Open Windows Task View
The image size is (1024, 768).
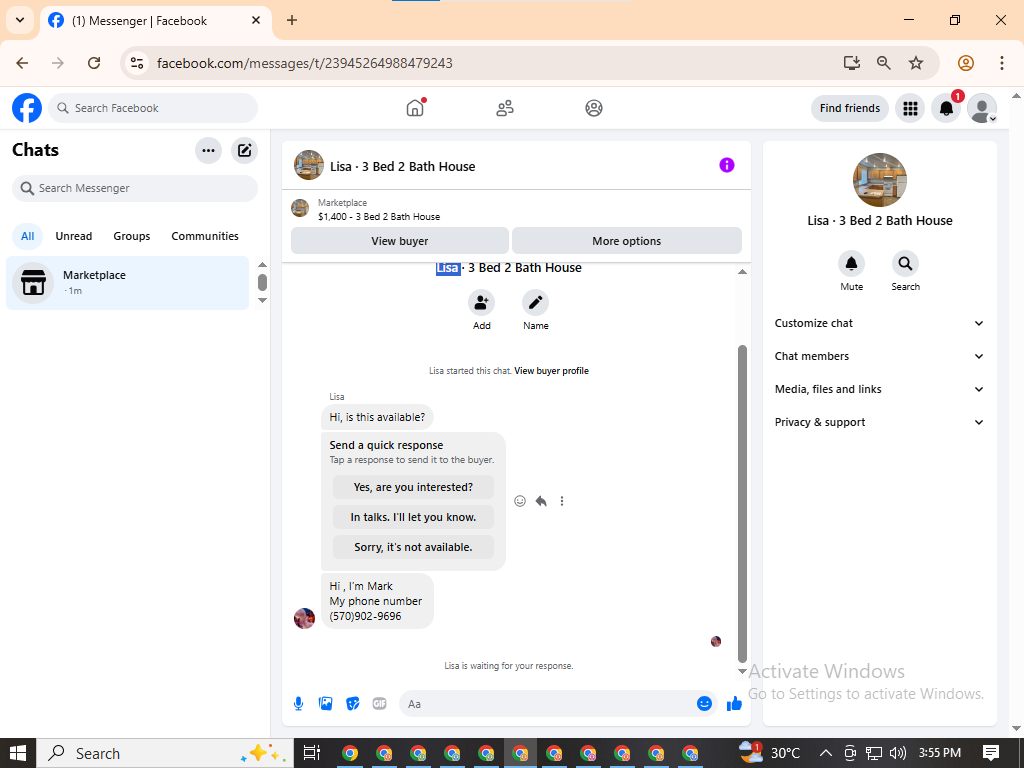[x=312, y=753]
